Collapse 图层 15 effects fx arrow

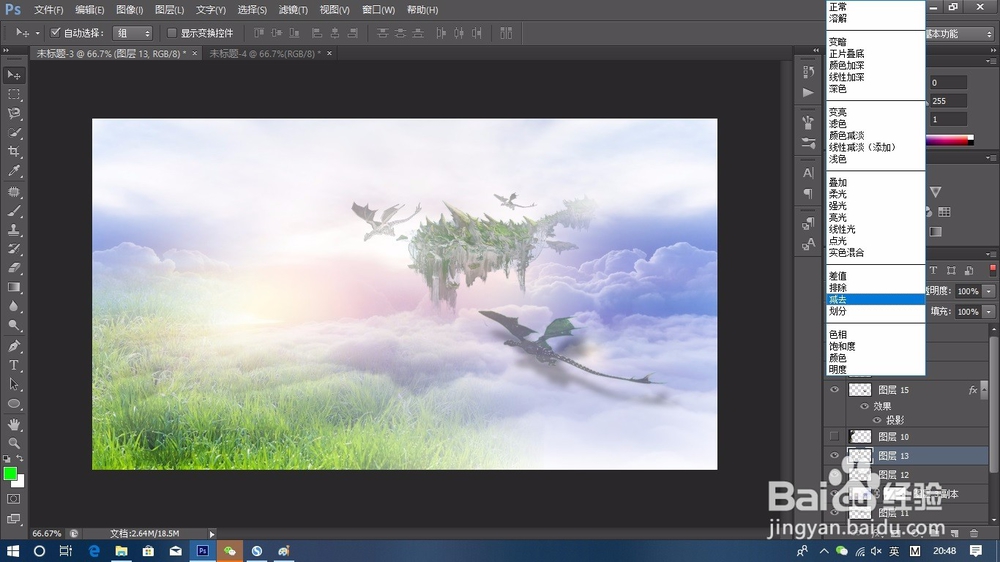click(x=984, y=389)
